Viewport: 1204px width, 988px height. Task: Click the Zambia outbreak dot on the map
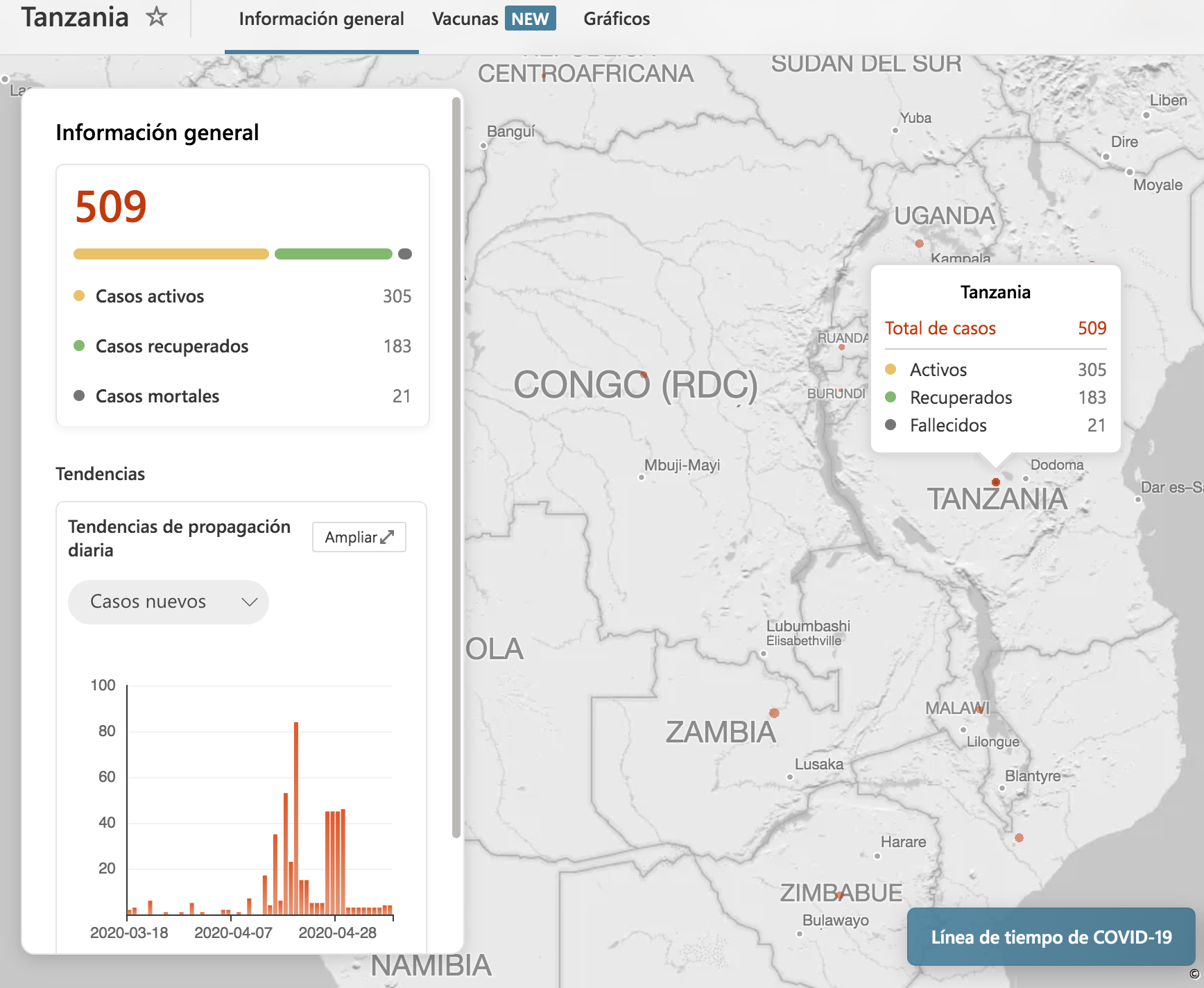click(774, 713)
